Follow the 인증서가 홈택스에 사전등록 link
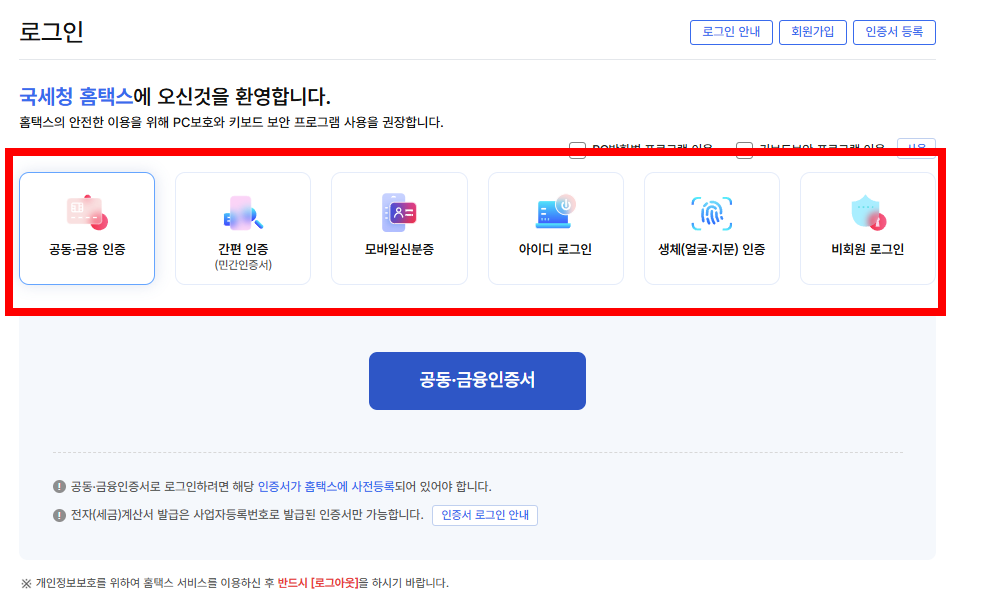This screenshot has height=602, width=991. pyautogui.click(x=326, y=486)
